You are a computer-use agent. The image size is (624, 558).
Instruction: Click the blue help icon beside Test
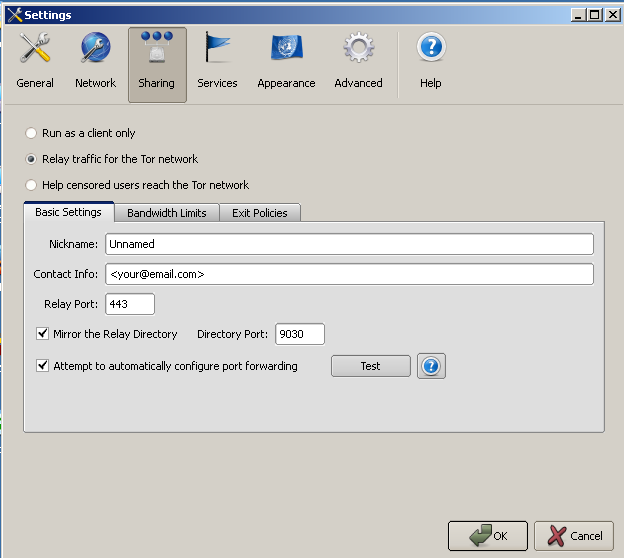coord(431,366)
